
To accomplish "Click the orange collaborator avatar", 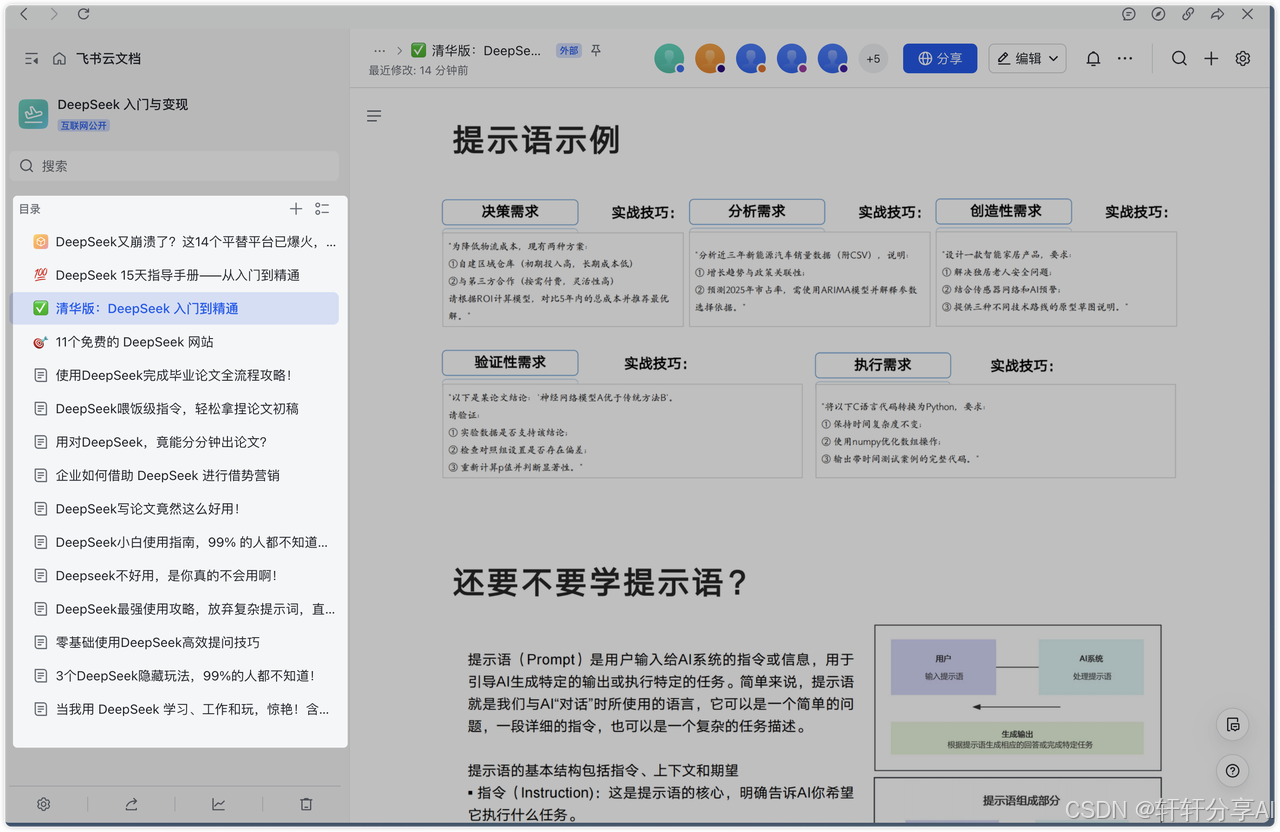I will [710, 59].
